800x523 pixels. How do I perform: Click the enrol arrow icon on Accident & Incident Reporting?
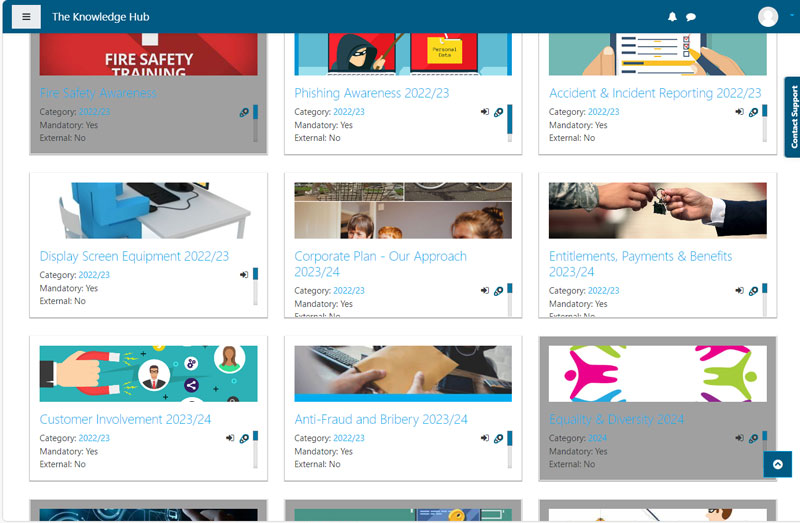pos(739,112)
